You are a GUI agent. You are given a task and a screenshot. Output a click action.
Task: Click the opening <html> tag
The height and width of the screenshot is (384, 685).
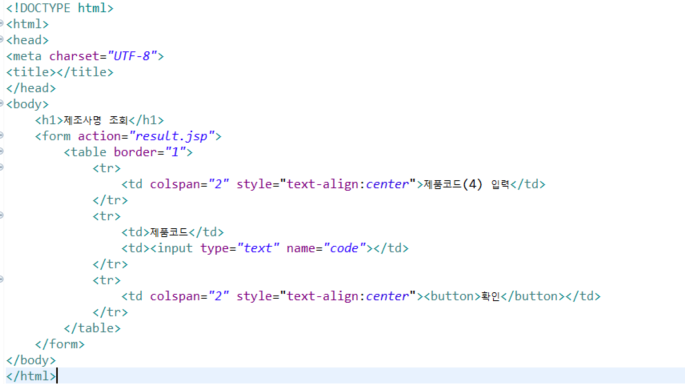(28, 24)
